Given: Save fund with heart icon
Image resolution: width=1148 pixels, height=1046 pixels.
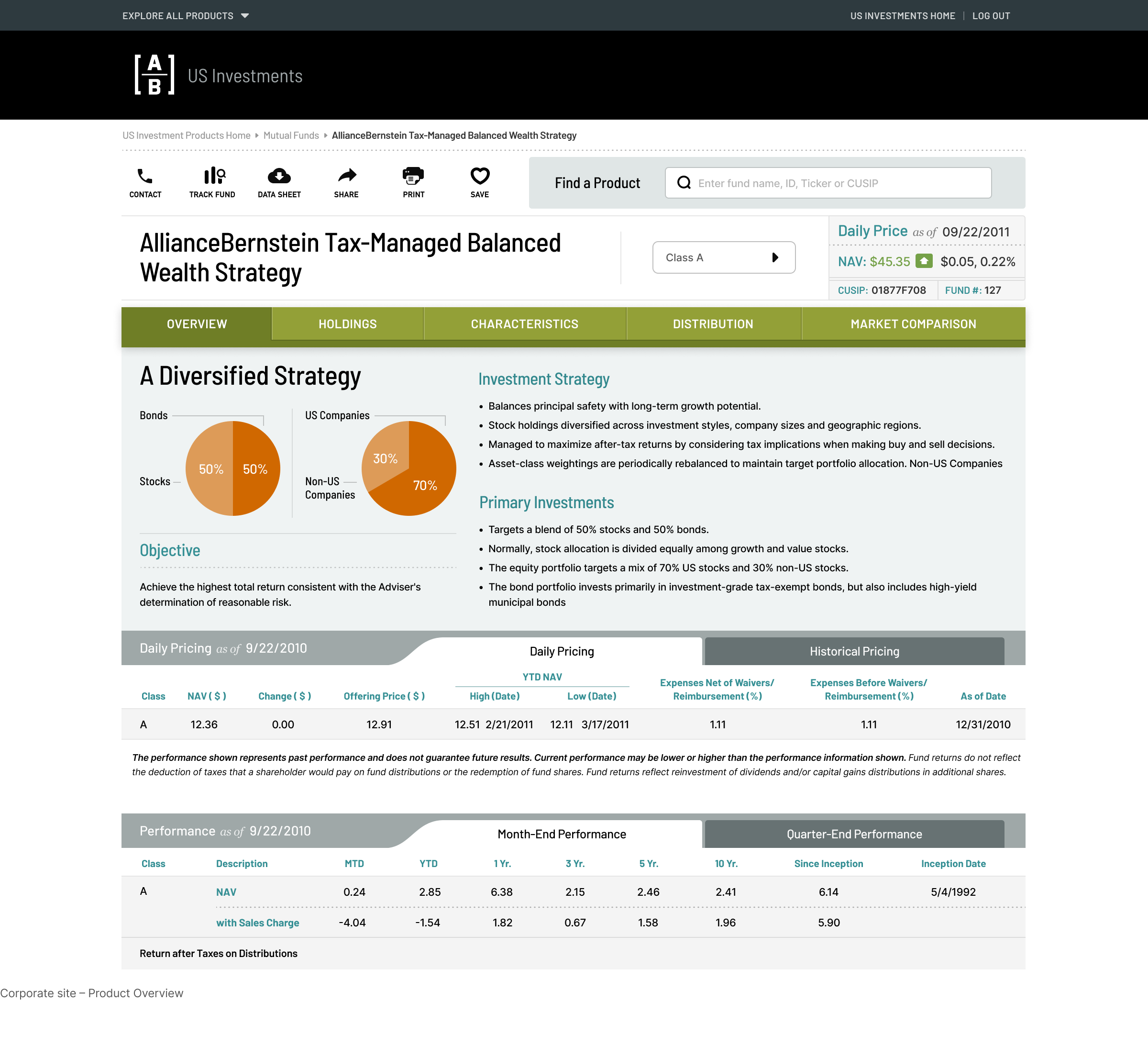Looking at the screenshot, I should point(480,176).
